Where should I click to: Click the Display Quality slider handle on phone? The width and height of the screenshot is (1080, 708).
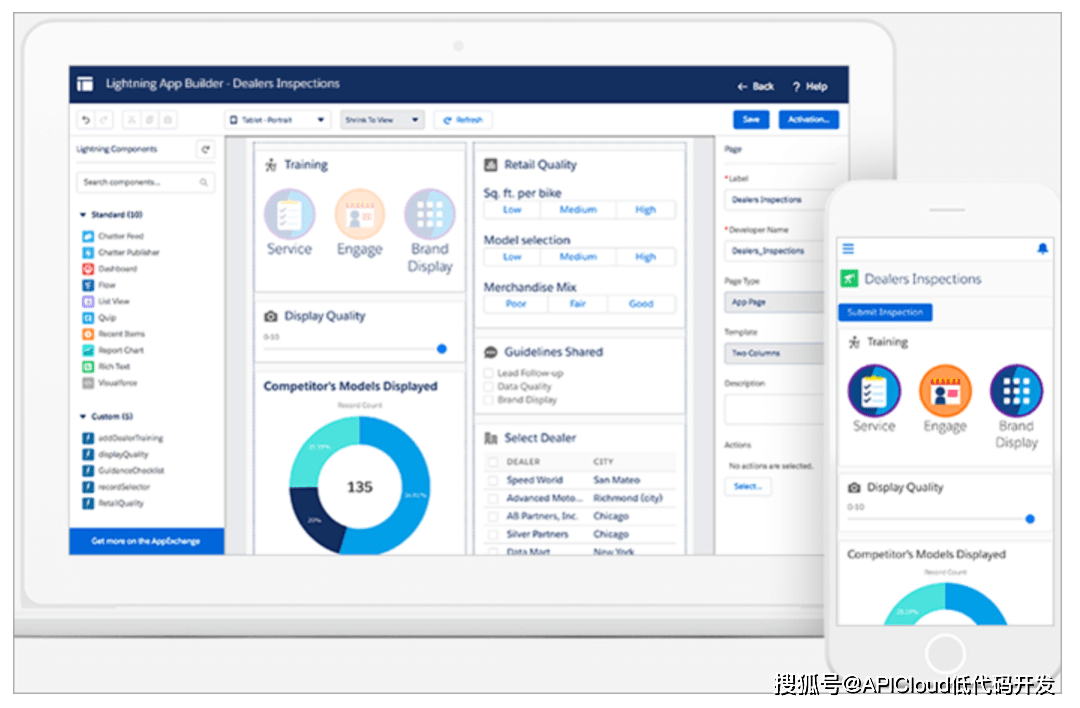click(1030, 519)
